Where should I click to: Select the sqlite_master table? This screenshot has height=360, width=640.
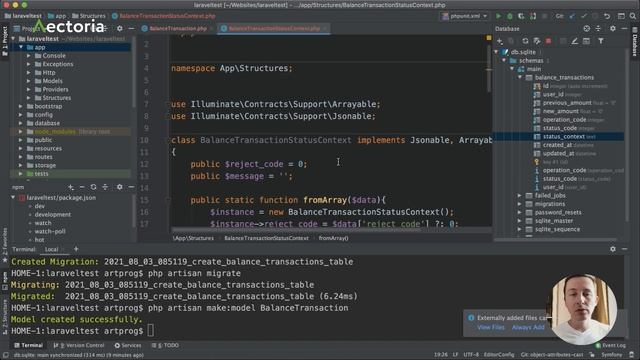[554, 221]
